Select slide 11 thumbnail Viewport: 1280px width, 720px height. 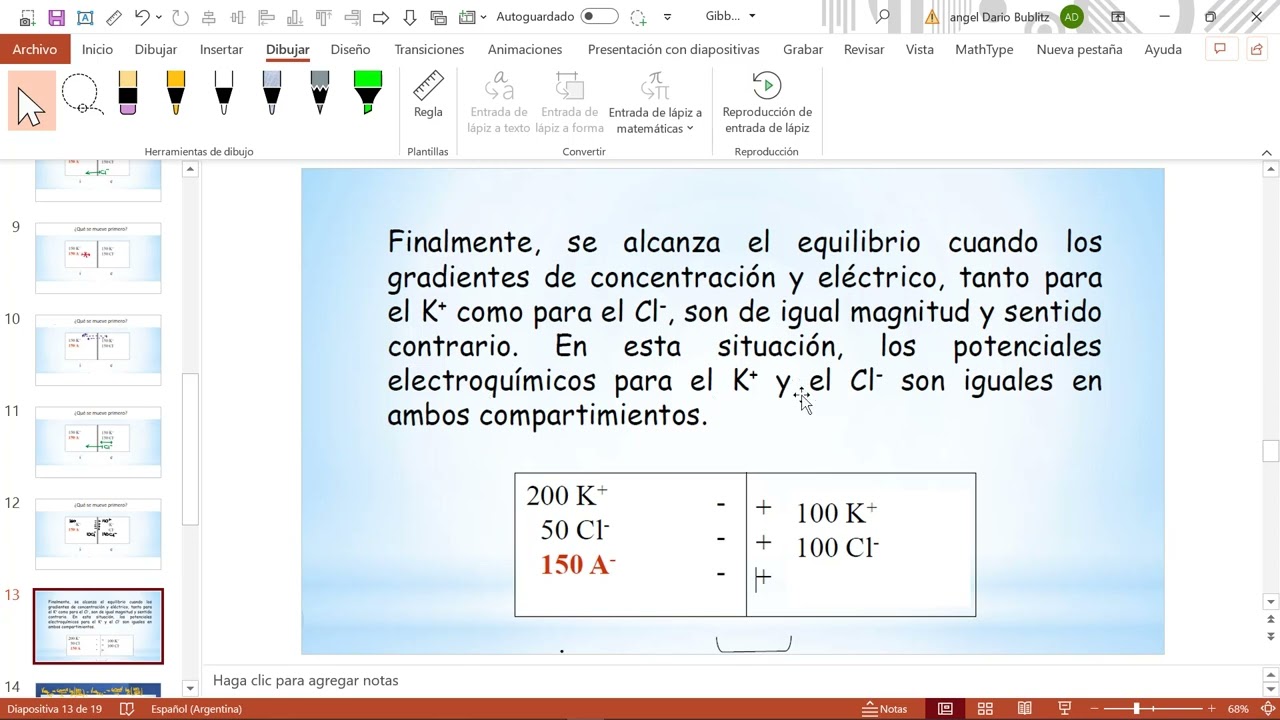[x=98, y=442]
